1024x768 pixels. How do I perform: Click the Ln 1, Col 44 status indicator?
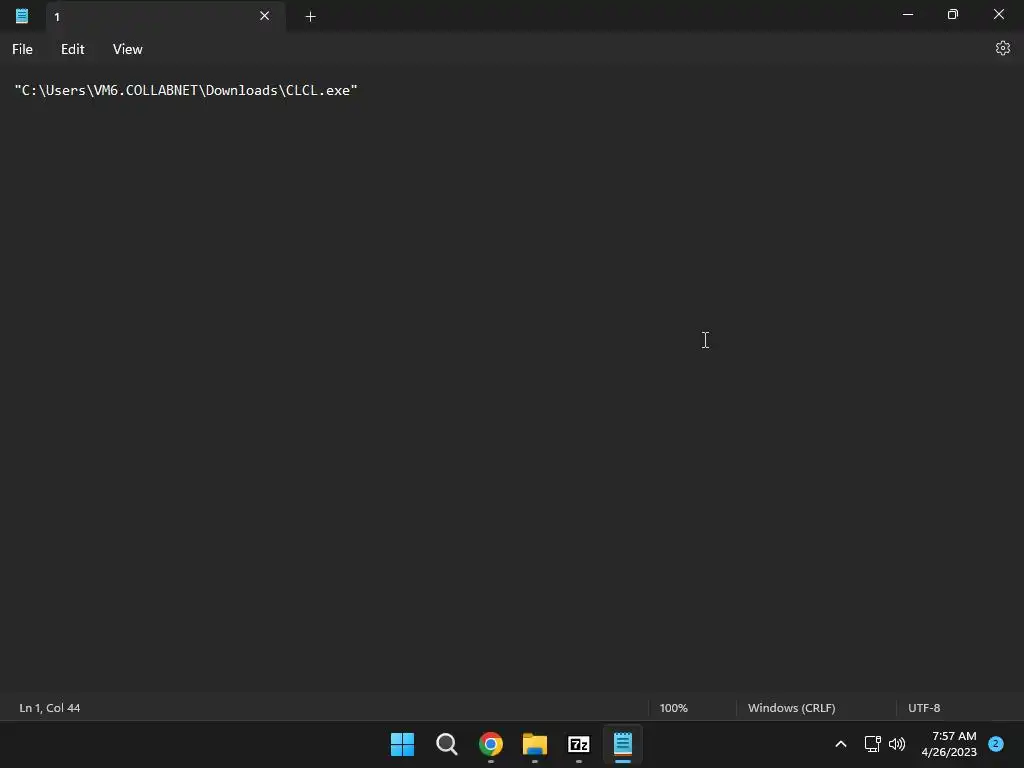pos(50,708)
